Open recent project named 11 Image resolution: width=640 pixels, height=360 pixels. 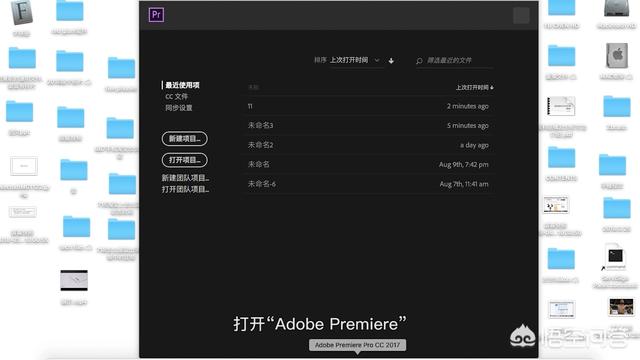click(368, 106)
